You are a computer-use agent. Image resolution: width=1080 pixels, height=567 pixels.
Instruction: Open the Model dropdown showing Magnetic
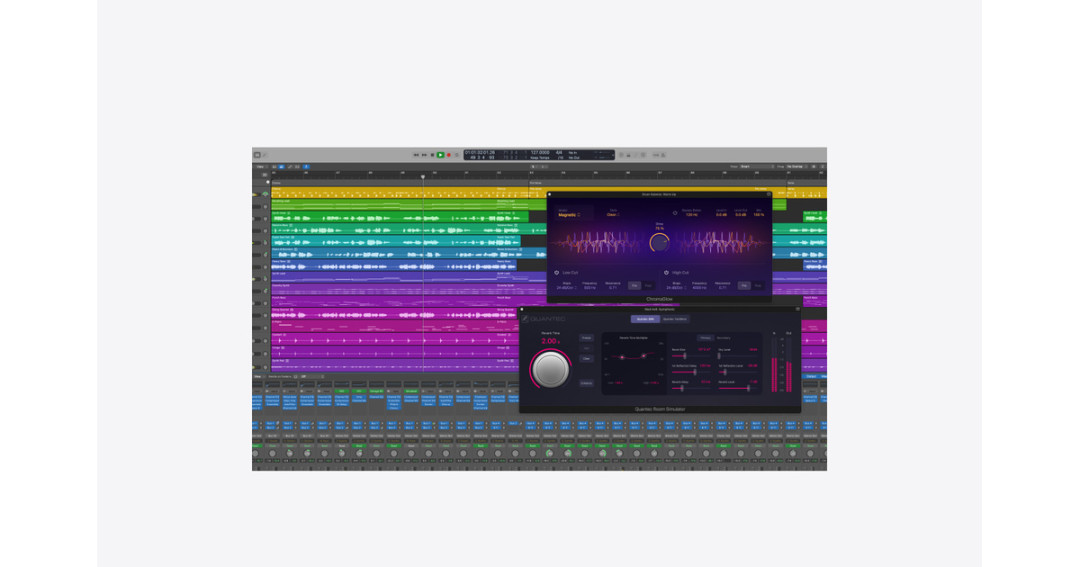[x=570, y=215]
